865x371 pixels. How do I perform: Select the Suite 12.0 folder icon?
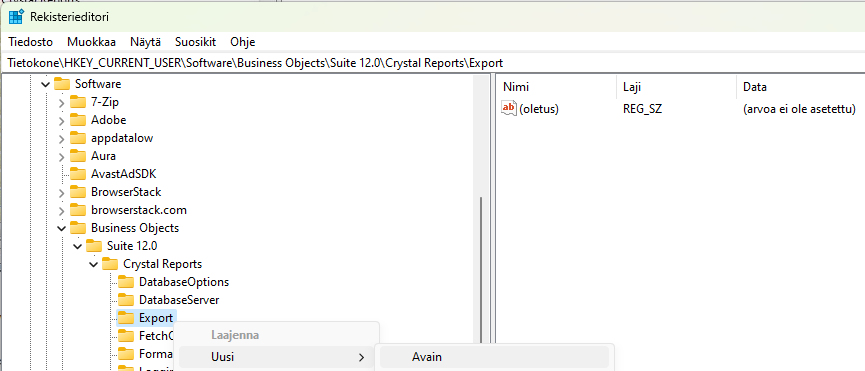[94, 246]
